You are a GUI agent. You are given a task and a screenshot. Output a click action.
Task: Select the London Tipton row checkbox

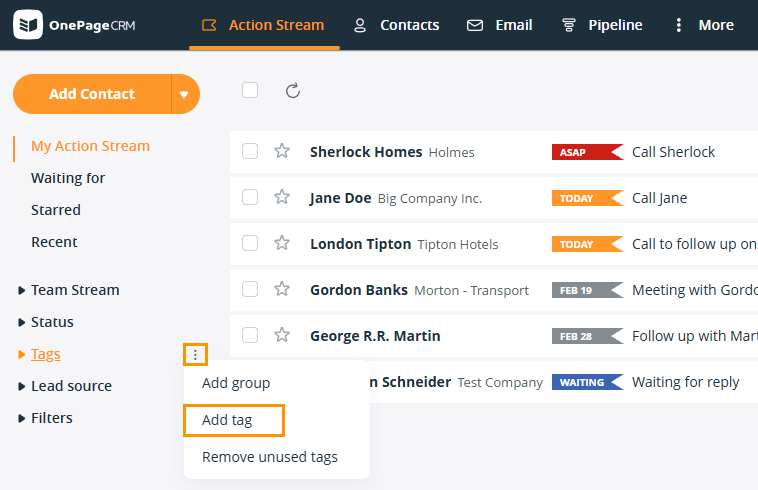pyautogui.click(x=250, y=243)
